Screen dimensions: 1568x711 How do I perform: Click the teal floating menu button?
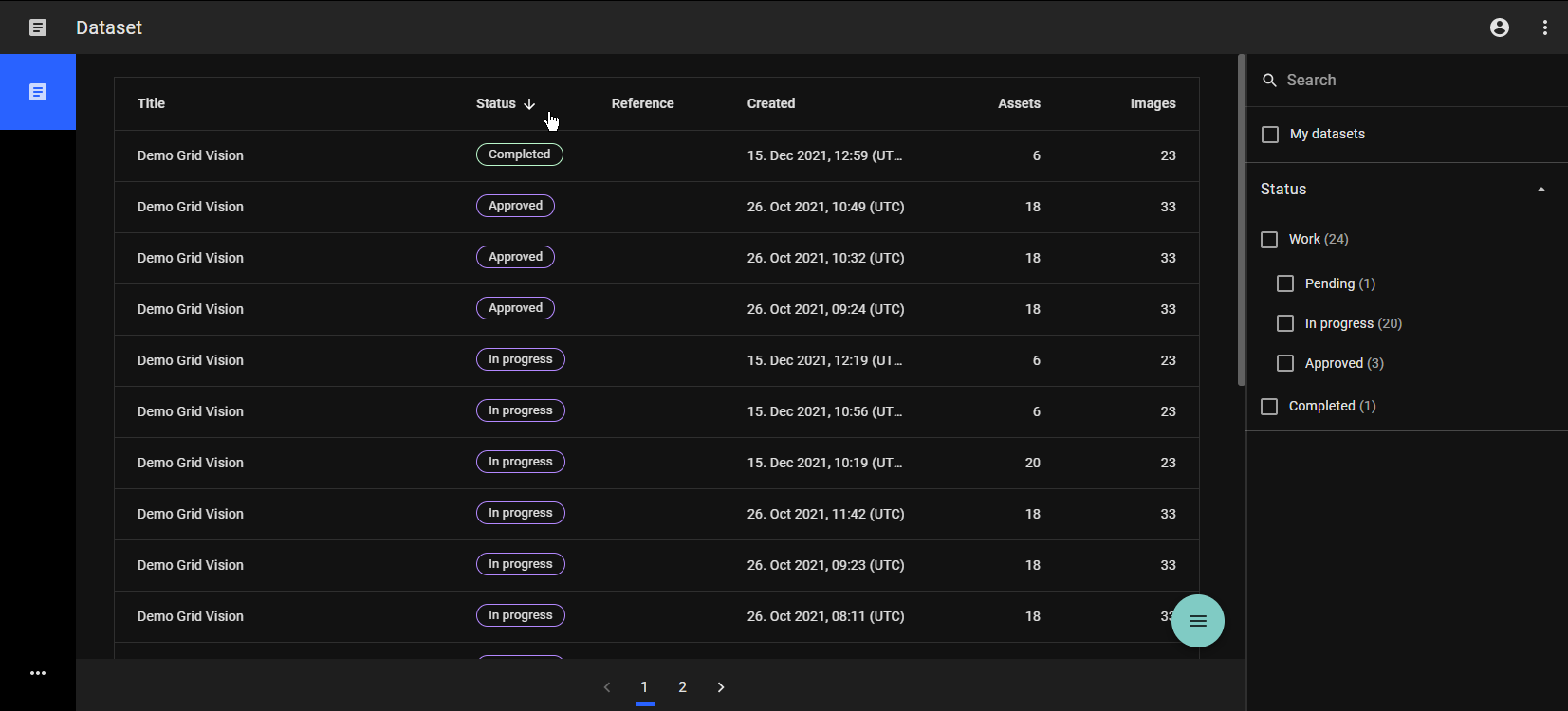(x=1197, y=621)
